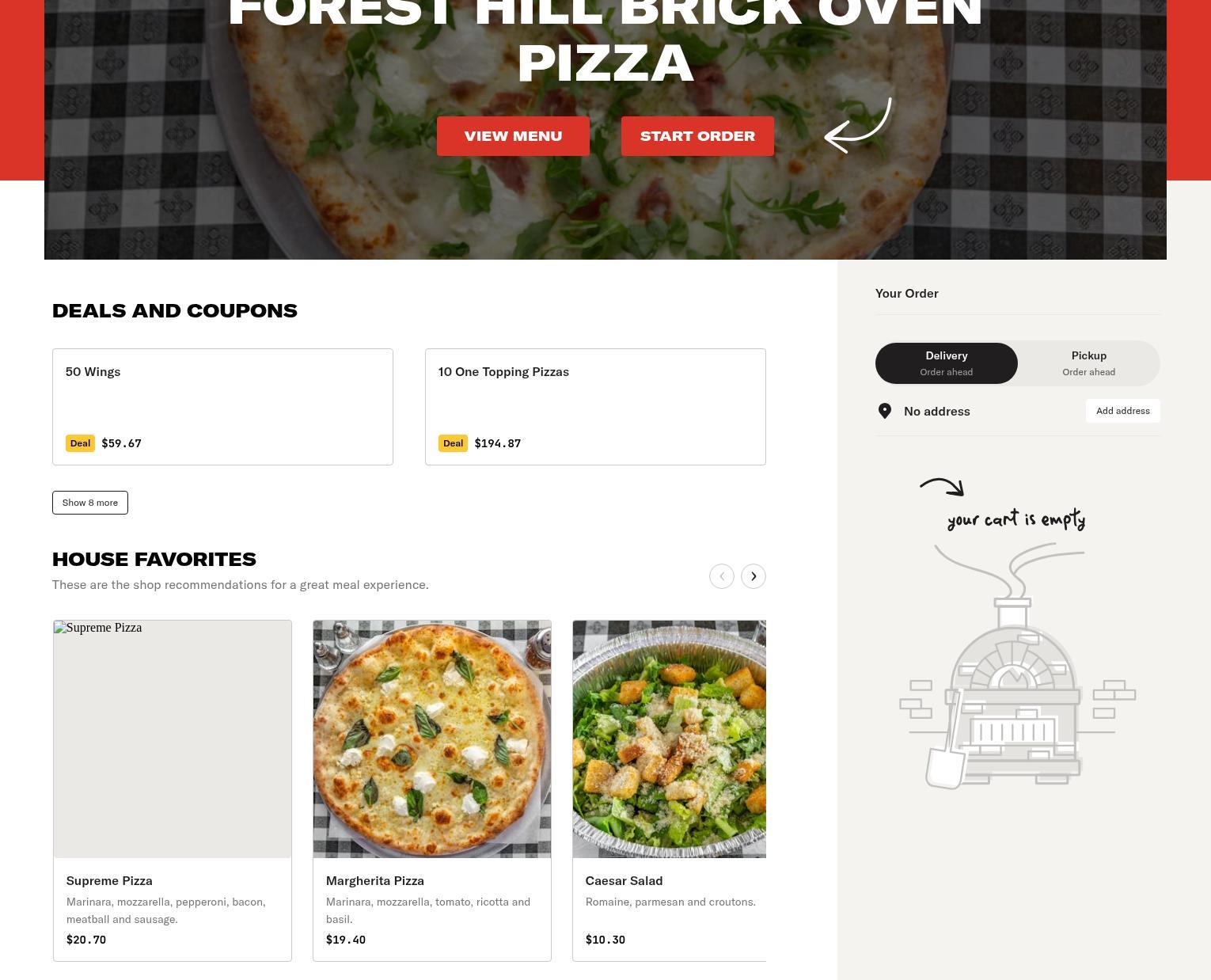The height and width of the screenshot is (980, 1211).
Task: Open the Margherita Pizza photo
Action: pyautogui.click(x=432, y=739)
